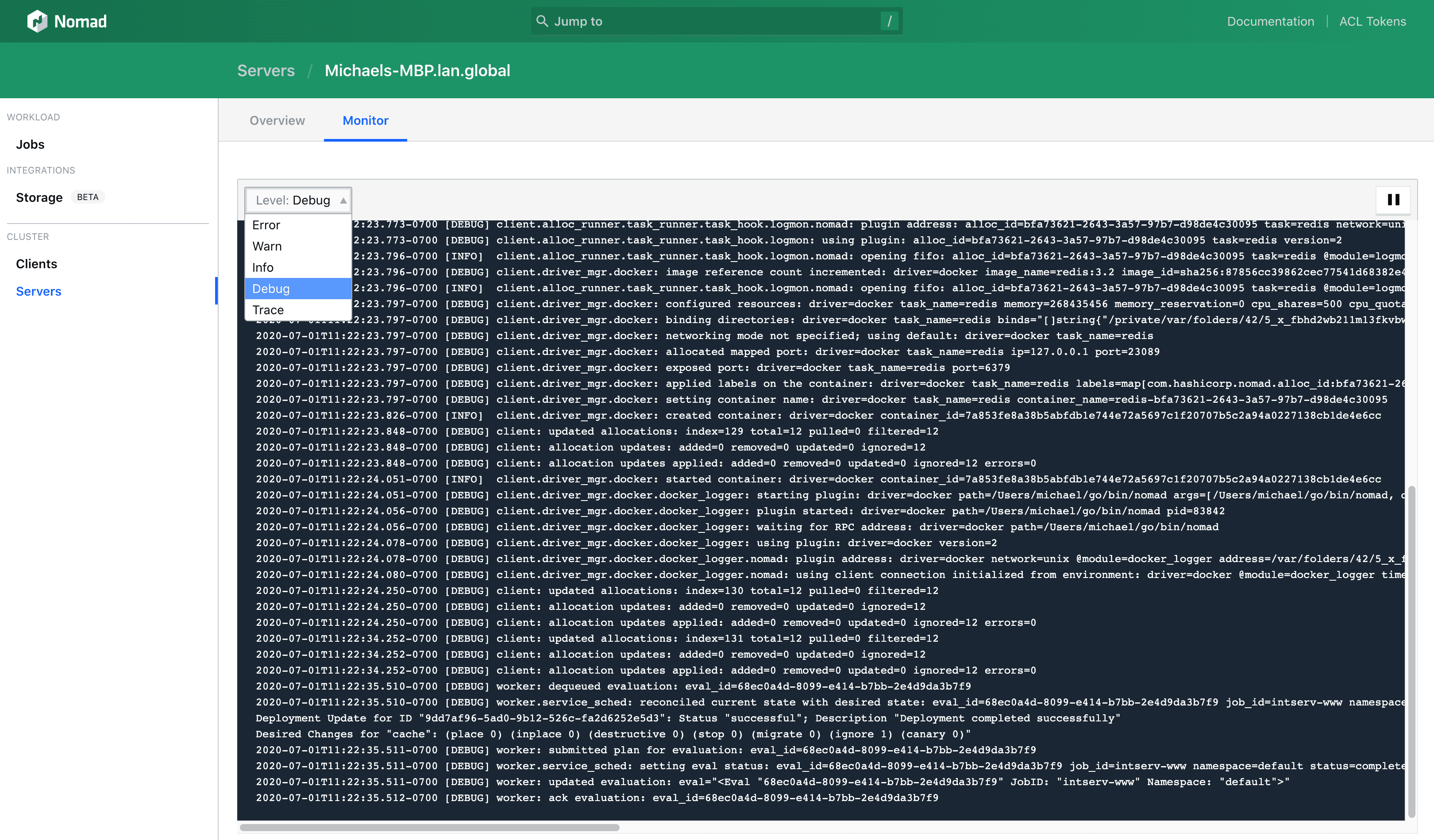
Task: Click the slash shortcut key icon
Action: (889, 21)
